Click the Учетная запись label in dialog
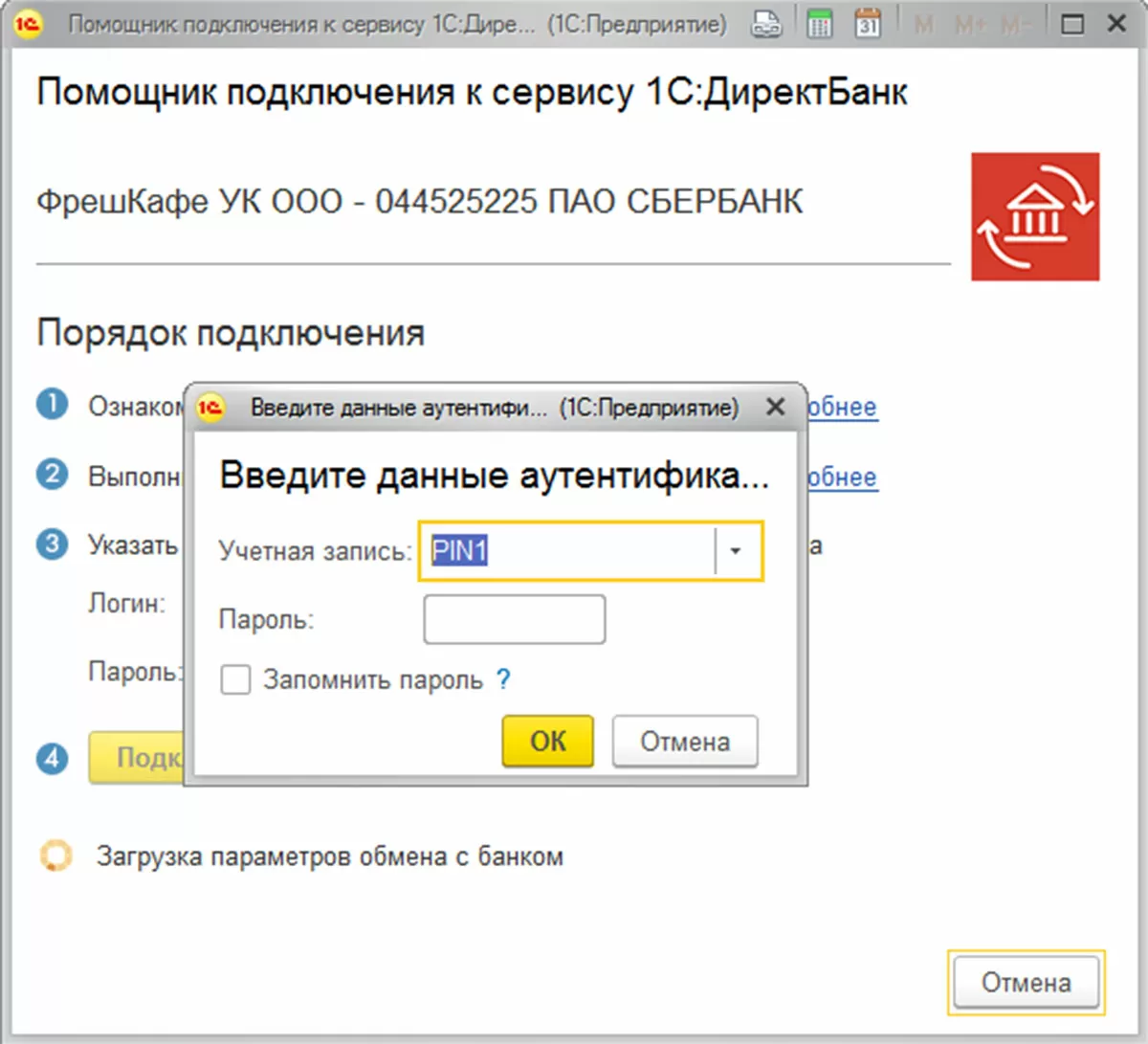Image resolution: width=1148 pixels, height=1044 pixels. tap(315, 551)
